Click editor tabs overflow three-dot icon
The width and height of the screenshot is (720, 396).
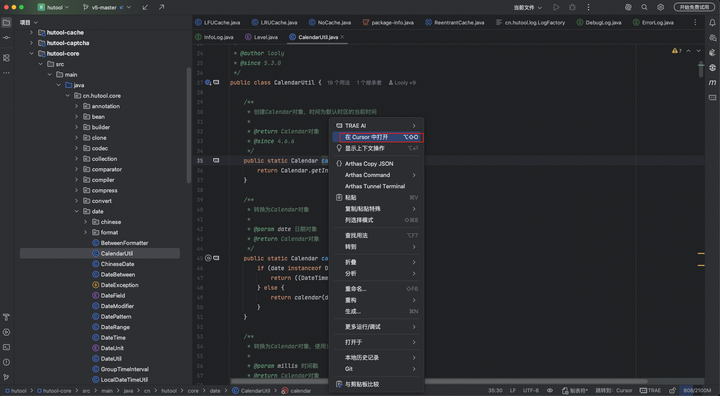tap(695, 23)
